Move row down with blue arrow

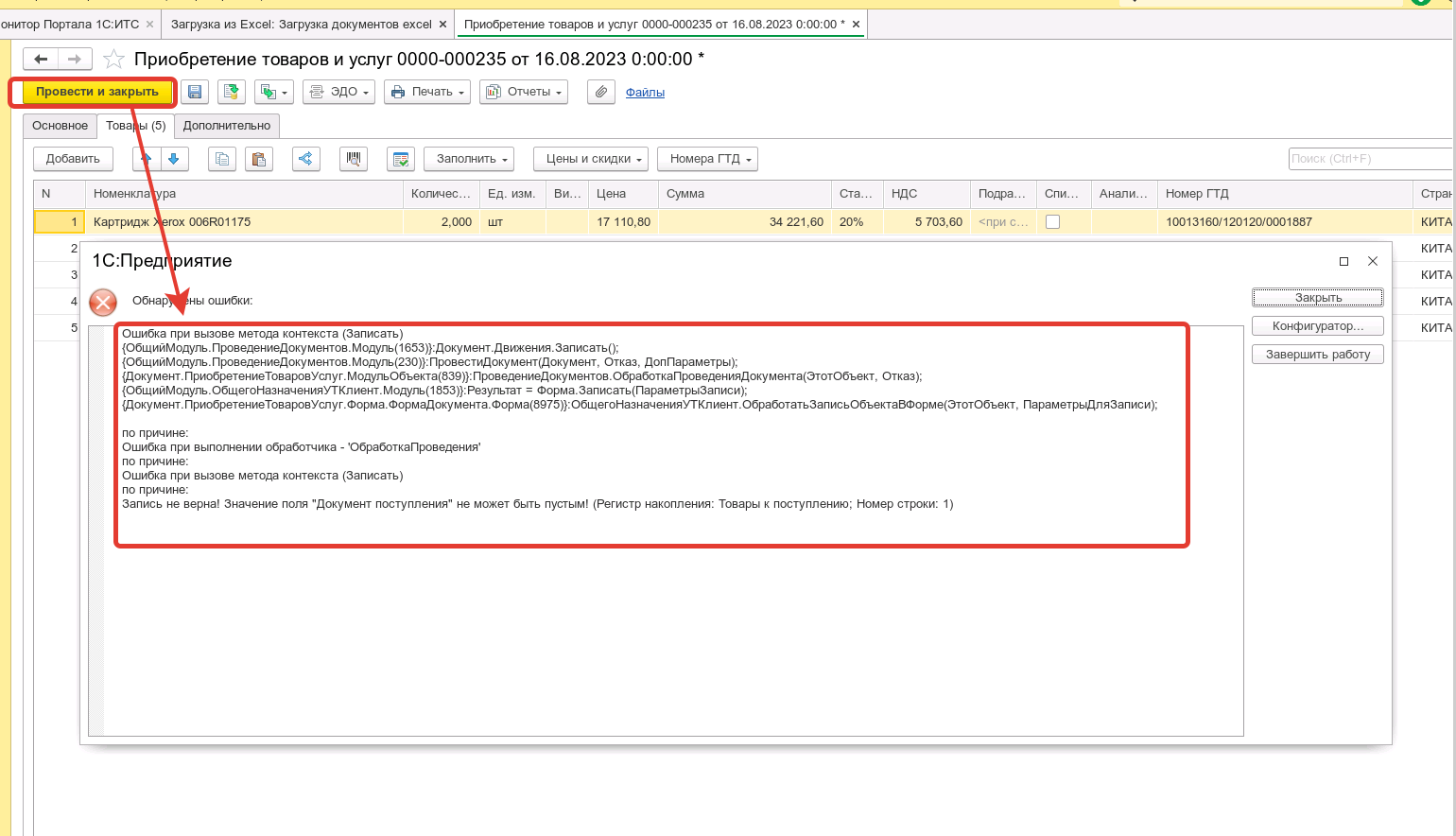point(175,159)
